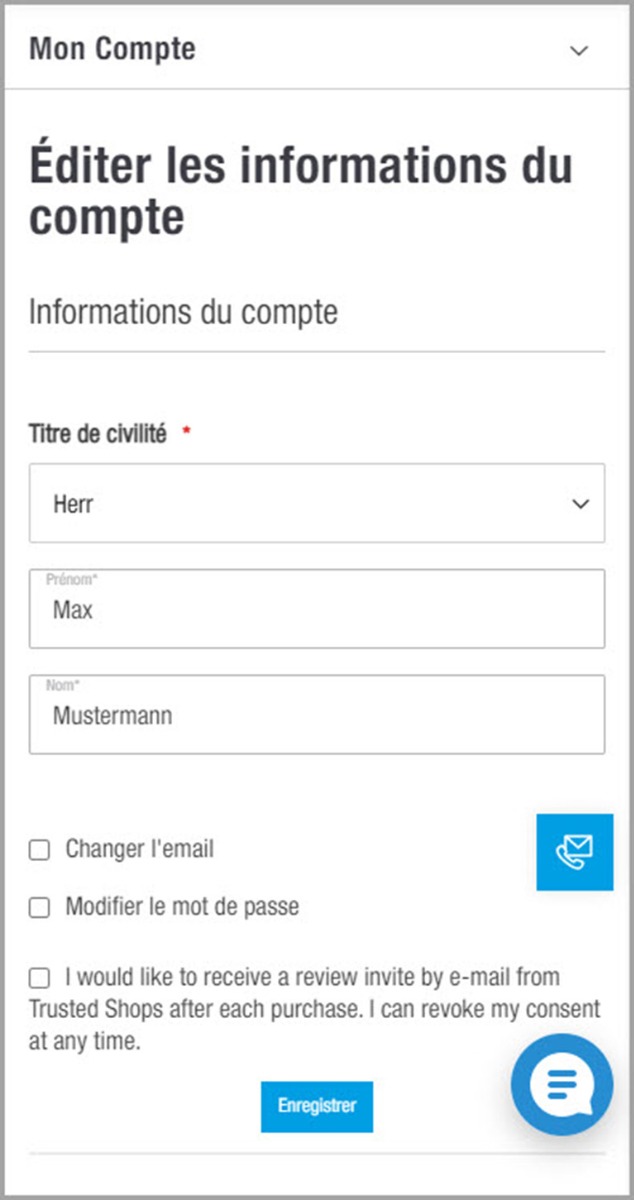
Task: Expand the Mon Compte chevron arrow
Action: pyautogui.click(x=579, y=51)
